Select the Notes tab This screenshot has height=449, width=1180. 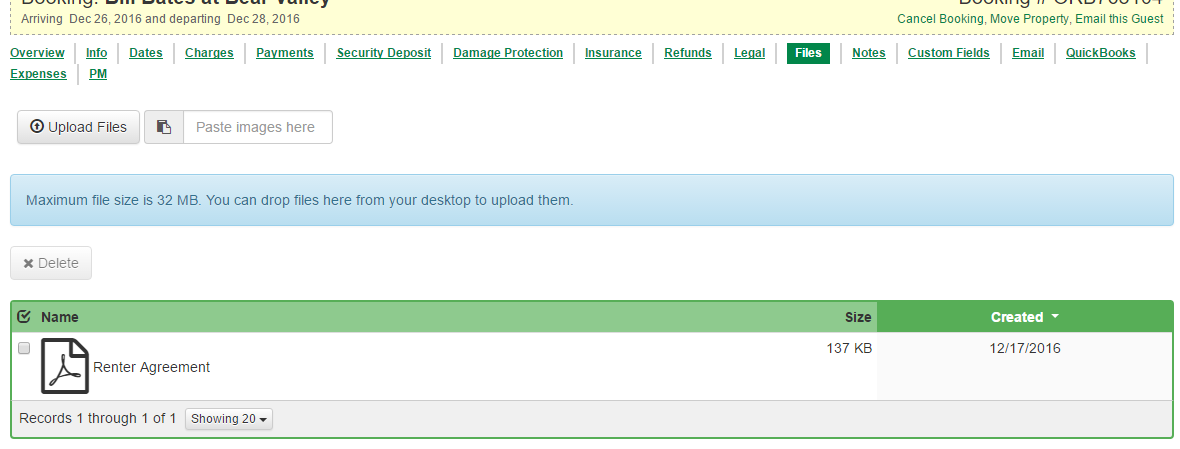pos(868,53)
